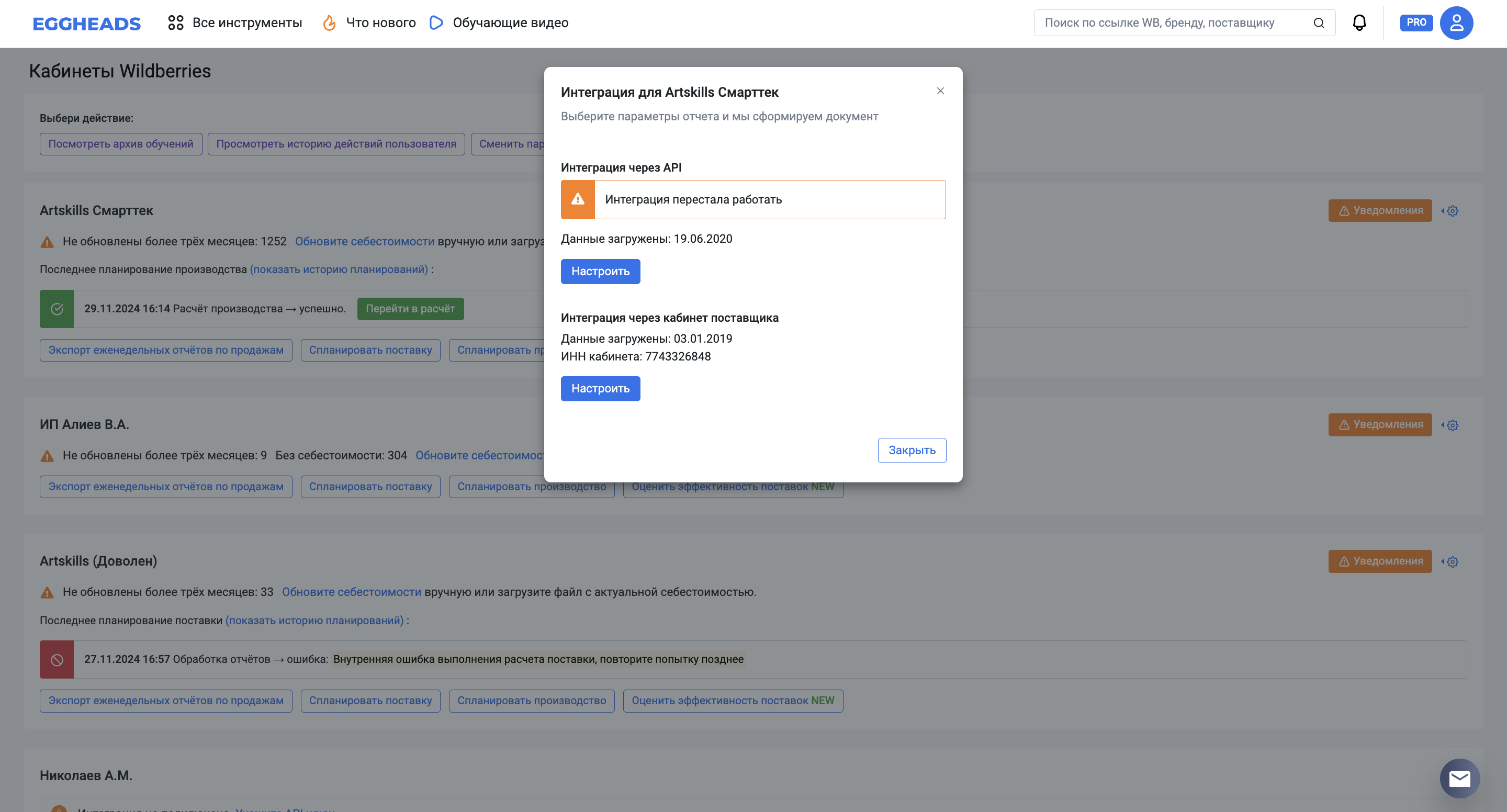The height and width of the screenshot is (812, 1507).
Task: Click Спланировать поставку for Artskills Смарттек
Action: coord(370,351)
